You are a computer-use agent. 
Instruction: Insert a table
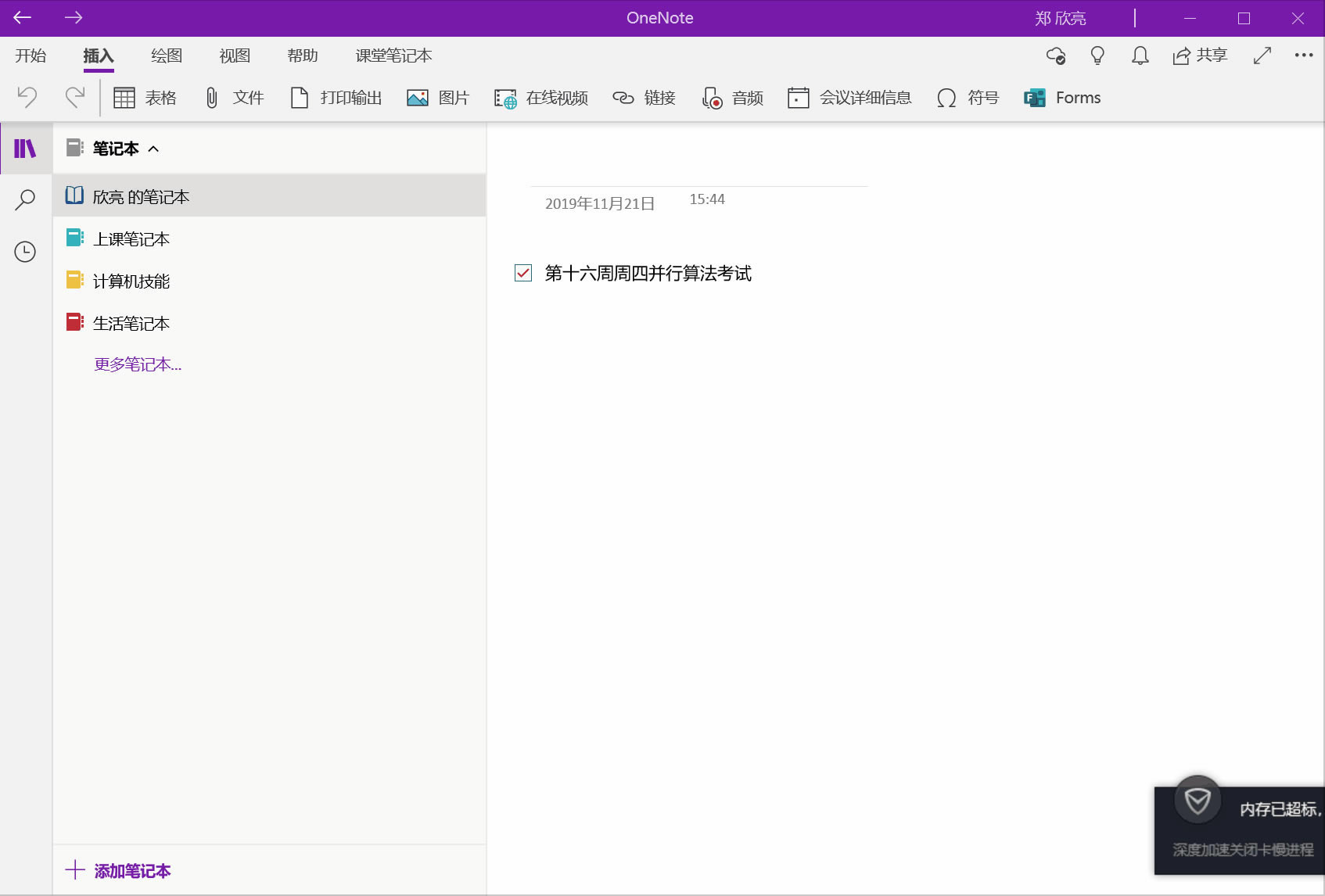[x=145, y=97]
